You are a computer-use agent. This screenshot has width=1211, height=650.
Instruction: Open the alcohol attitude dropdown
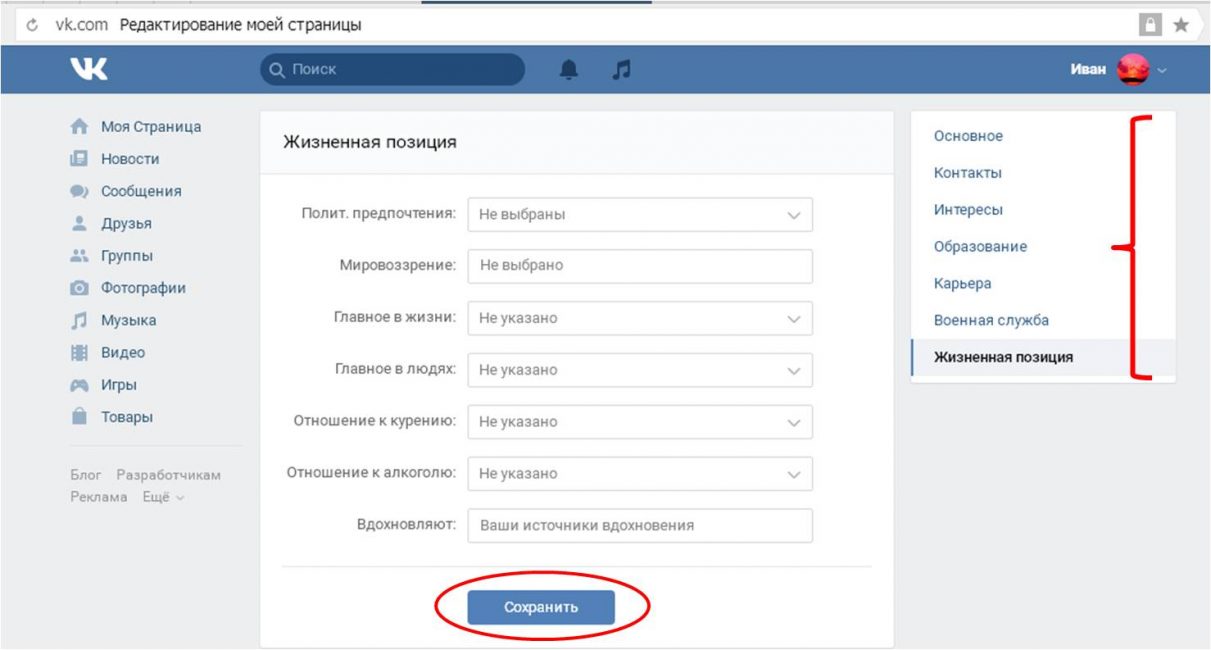point(640,474)
